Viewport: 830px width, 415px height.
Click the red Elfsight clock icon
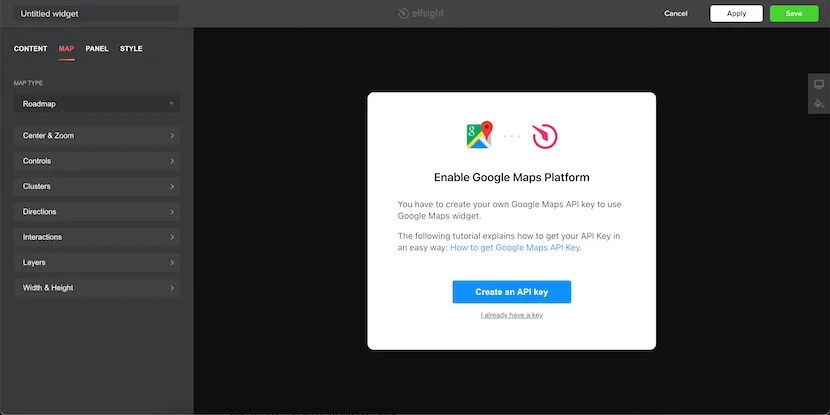tap(545, 136)
